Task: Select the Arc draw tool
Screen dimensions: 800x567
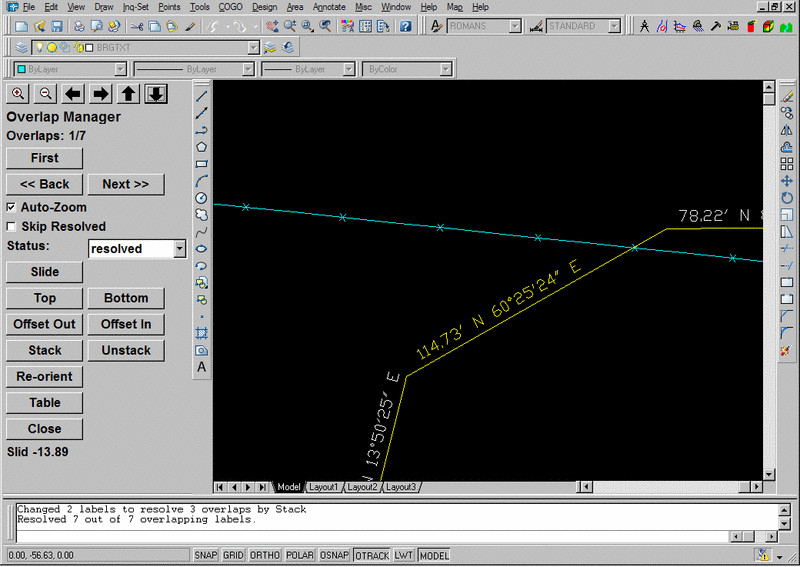Action: tap(202, 181)
